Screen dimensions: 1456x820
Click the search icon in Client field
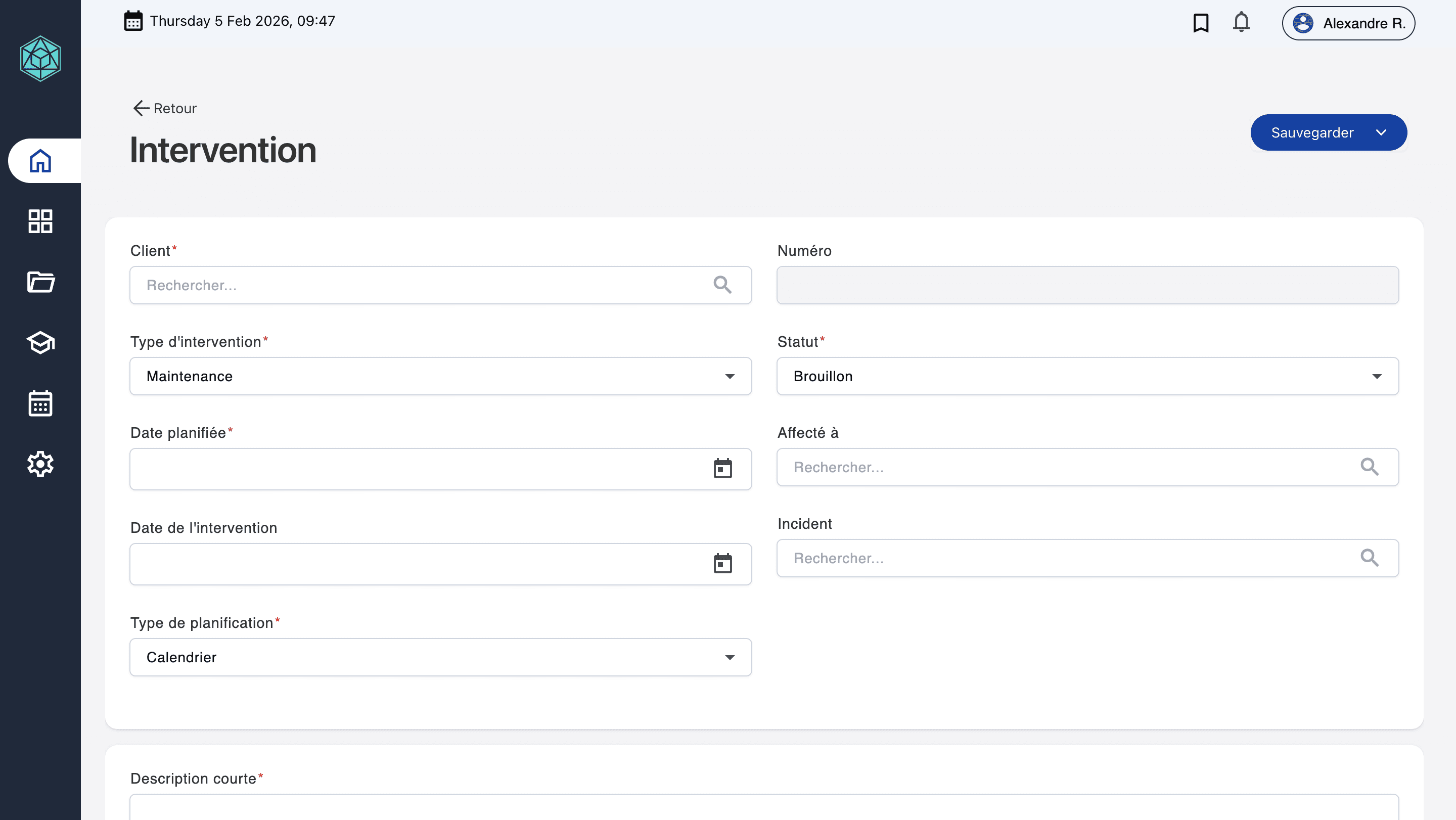(722, 285)
